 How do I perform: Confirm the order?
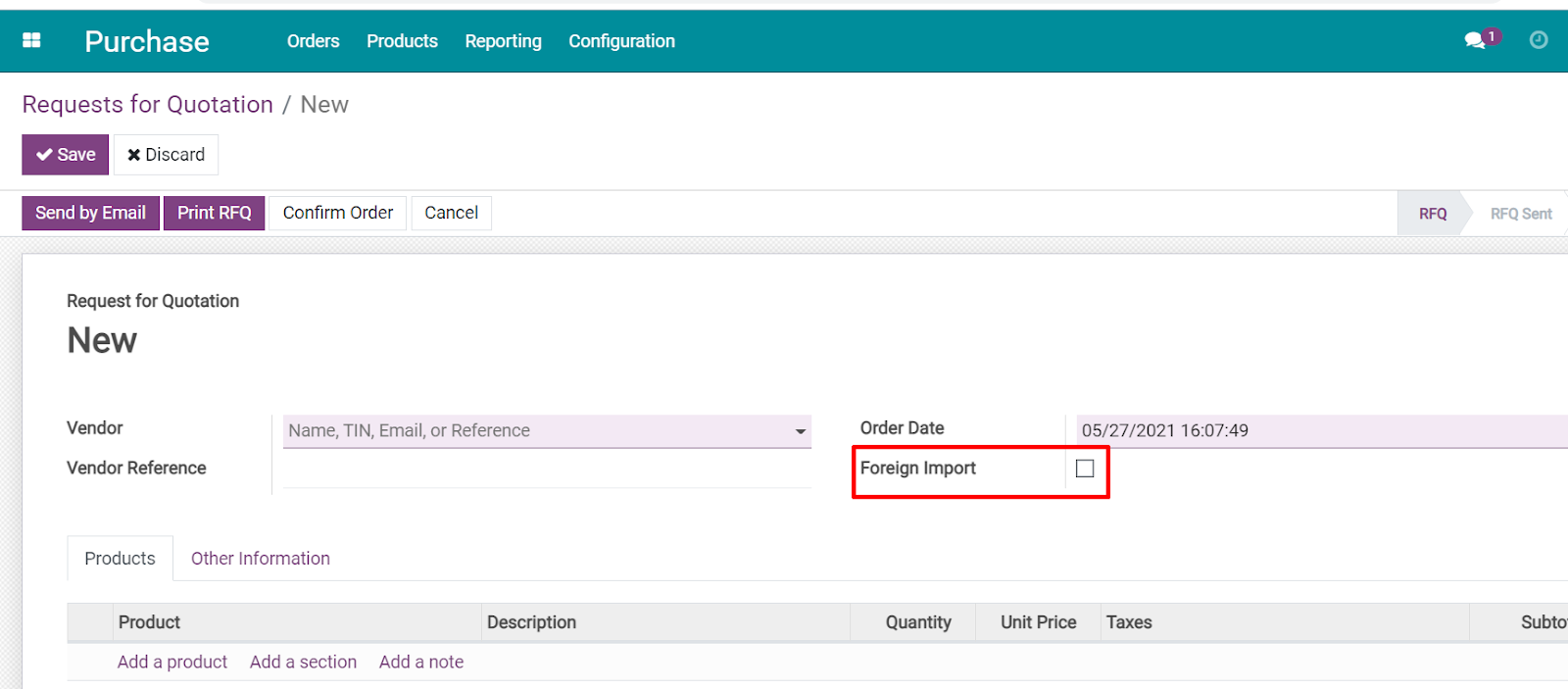tap(337, 213)
